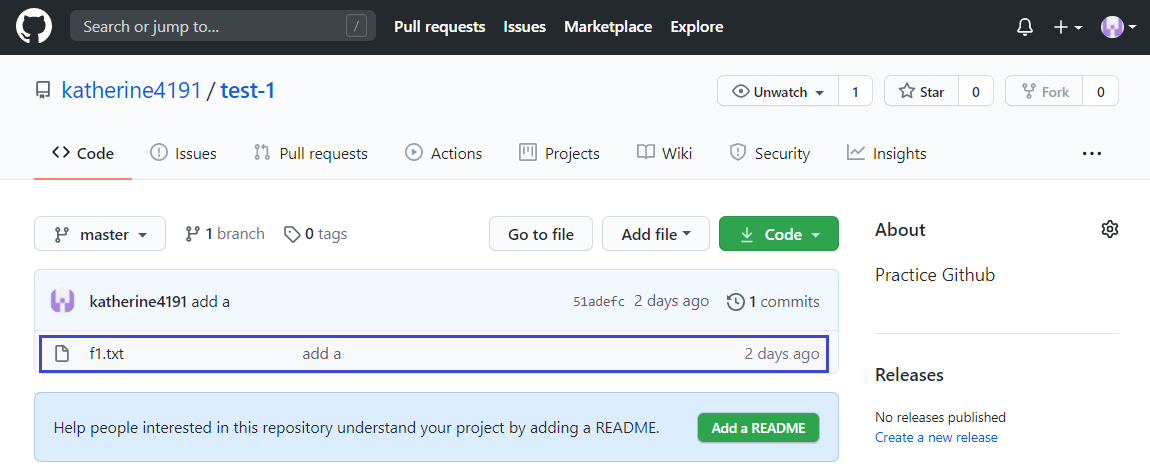The height and width of the screenshot is (467, 1150).
Task: Click the f1.txt file icon
Action: 62,354
